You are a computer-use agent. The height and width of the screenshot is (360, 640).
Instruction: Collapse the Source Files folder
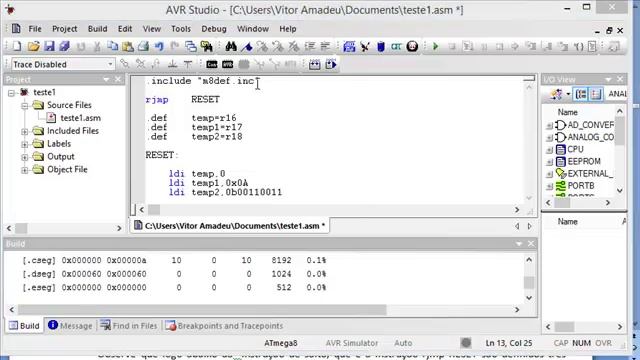click(24, 106)
